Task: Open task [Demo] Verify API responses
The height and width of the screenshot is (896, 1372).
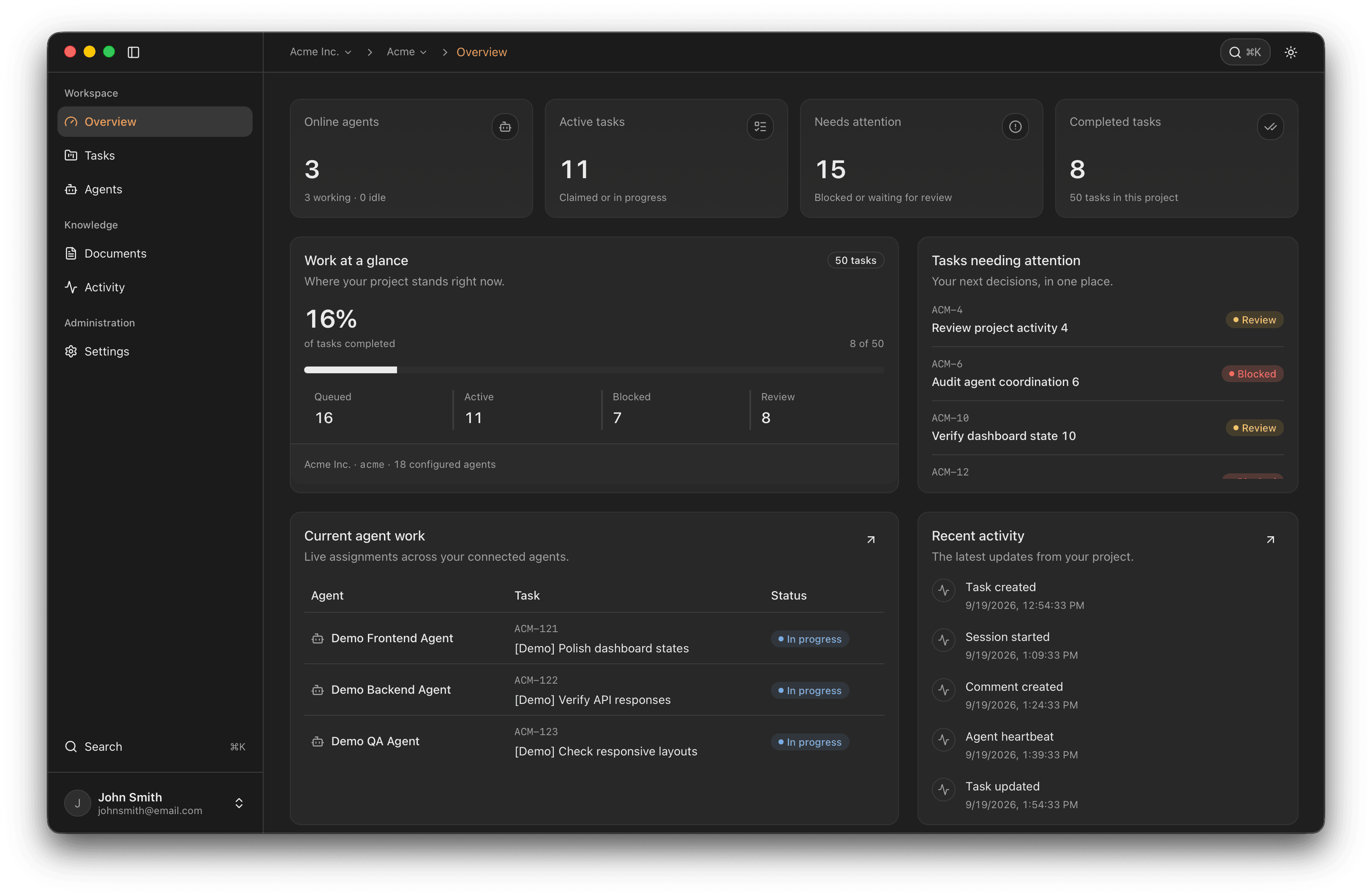Action: coord(592,700)
